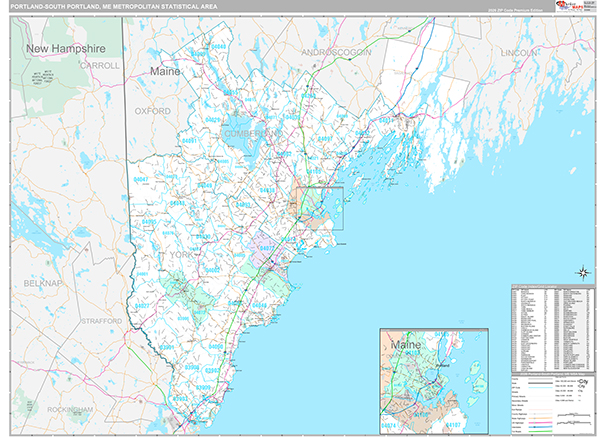
Task: Click Sebago Lake beside the Cumberland label
Action: coord(240,148)
